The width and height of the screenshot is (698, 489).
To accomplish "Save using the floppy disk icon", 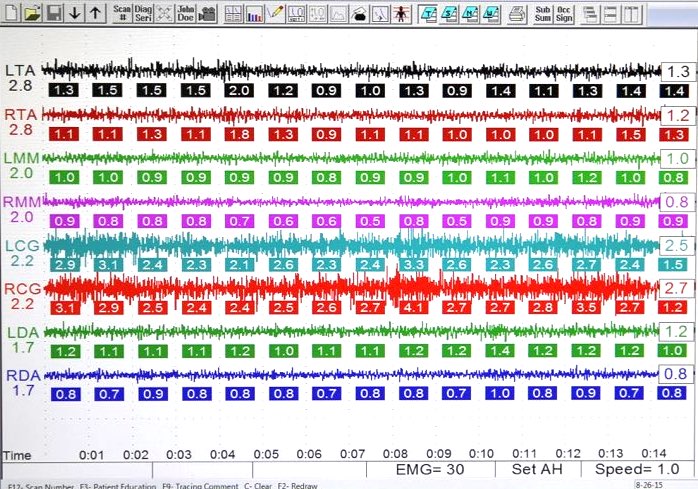I will pyautogui.click(x=54, y=13).
